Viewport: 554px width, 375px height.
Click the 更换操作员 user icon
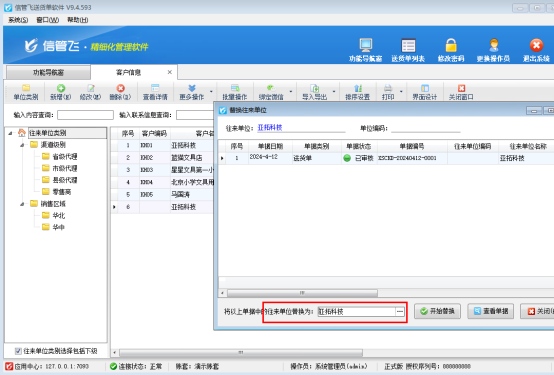[x=494, y=45]
